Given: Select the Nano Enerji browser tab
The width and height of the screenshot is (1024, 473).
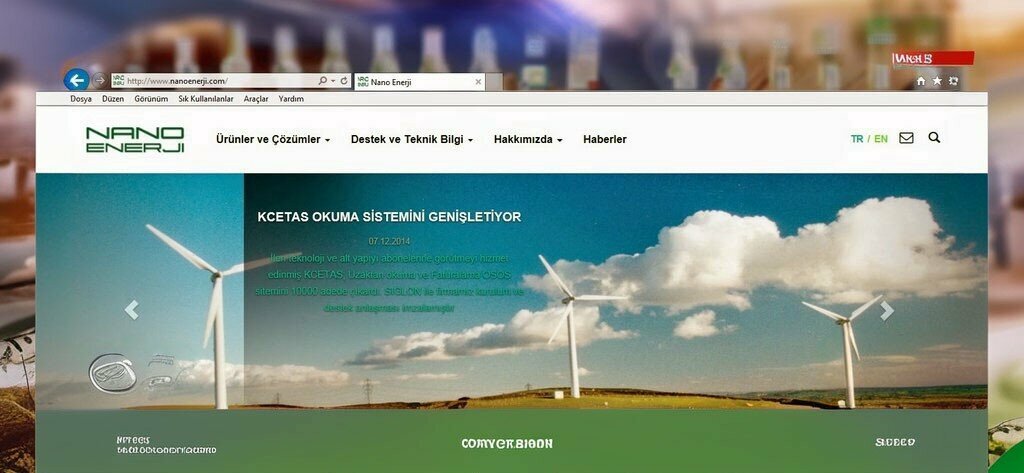Looking at the screenshot, I should click(420, 82).
